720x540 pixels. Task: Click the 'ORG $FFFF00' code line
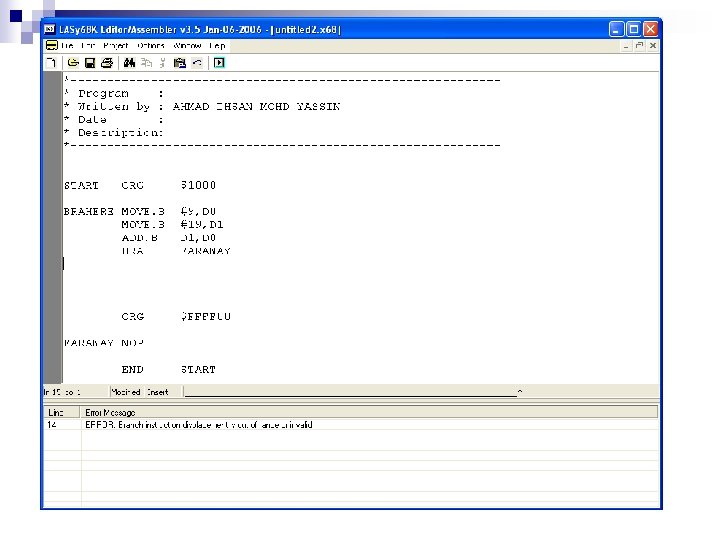click(x=176, y=316)
